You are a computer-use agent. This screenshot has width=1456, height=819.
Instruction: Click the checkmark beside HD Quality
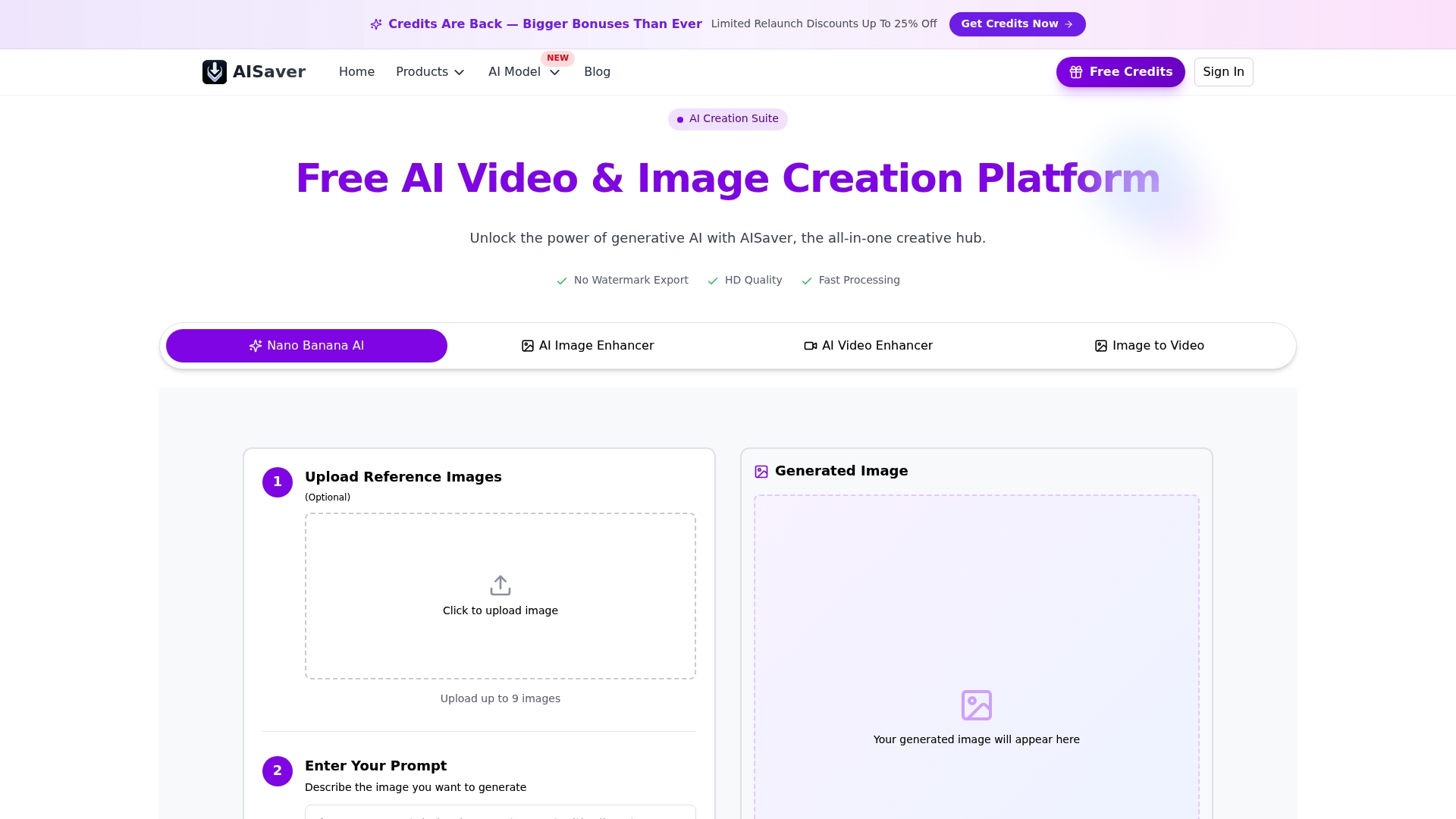713,281
